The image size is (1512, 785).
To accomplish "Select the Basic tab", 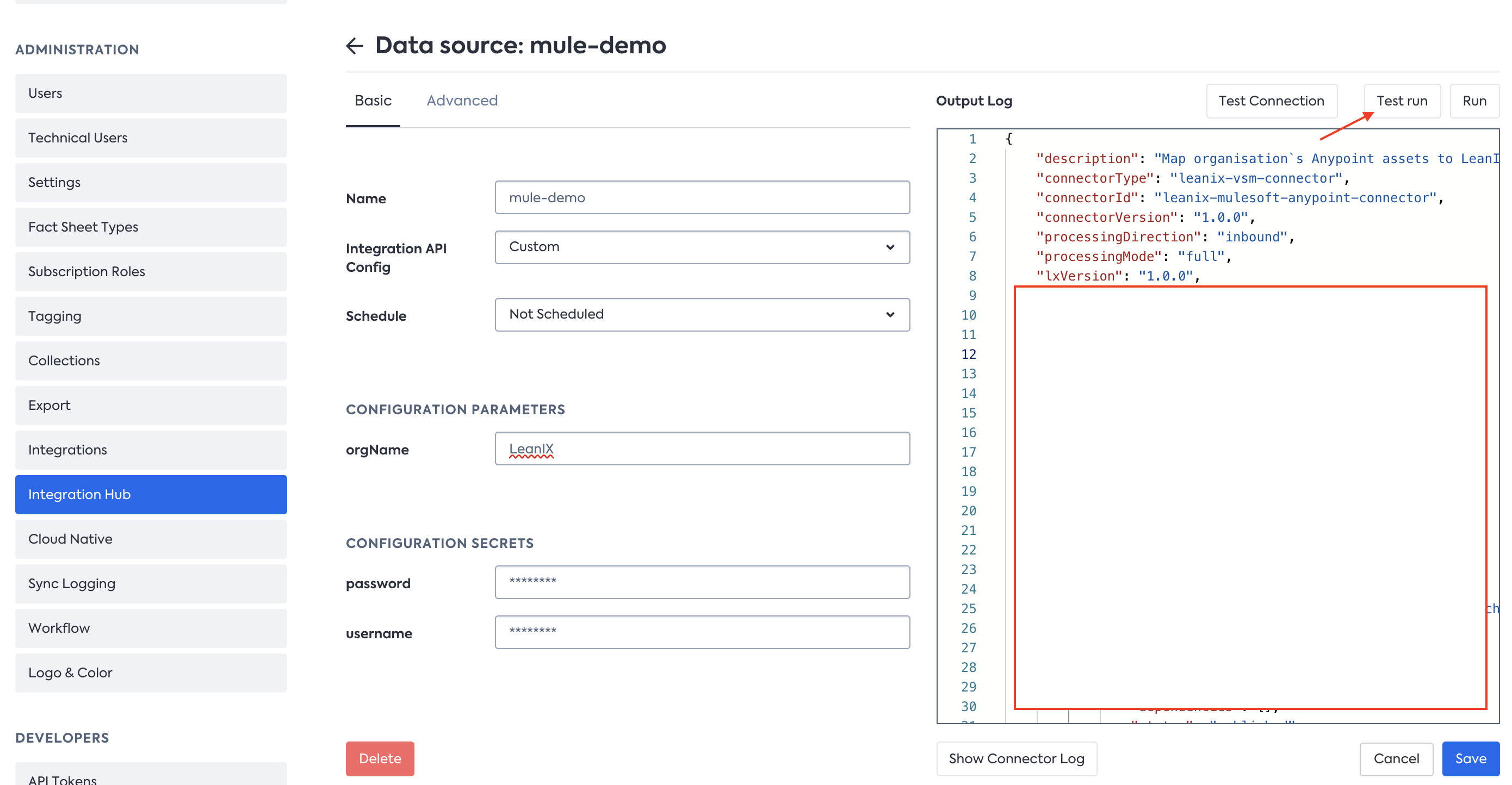I will [x=373, y=101].
